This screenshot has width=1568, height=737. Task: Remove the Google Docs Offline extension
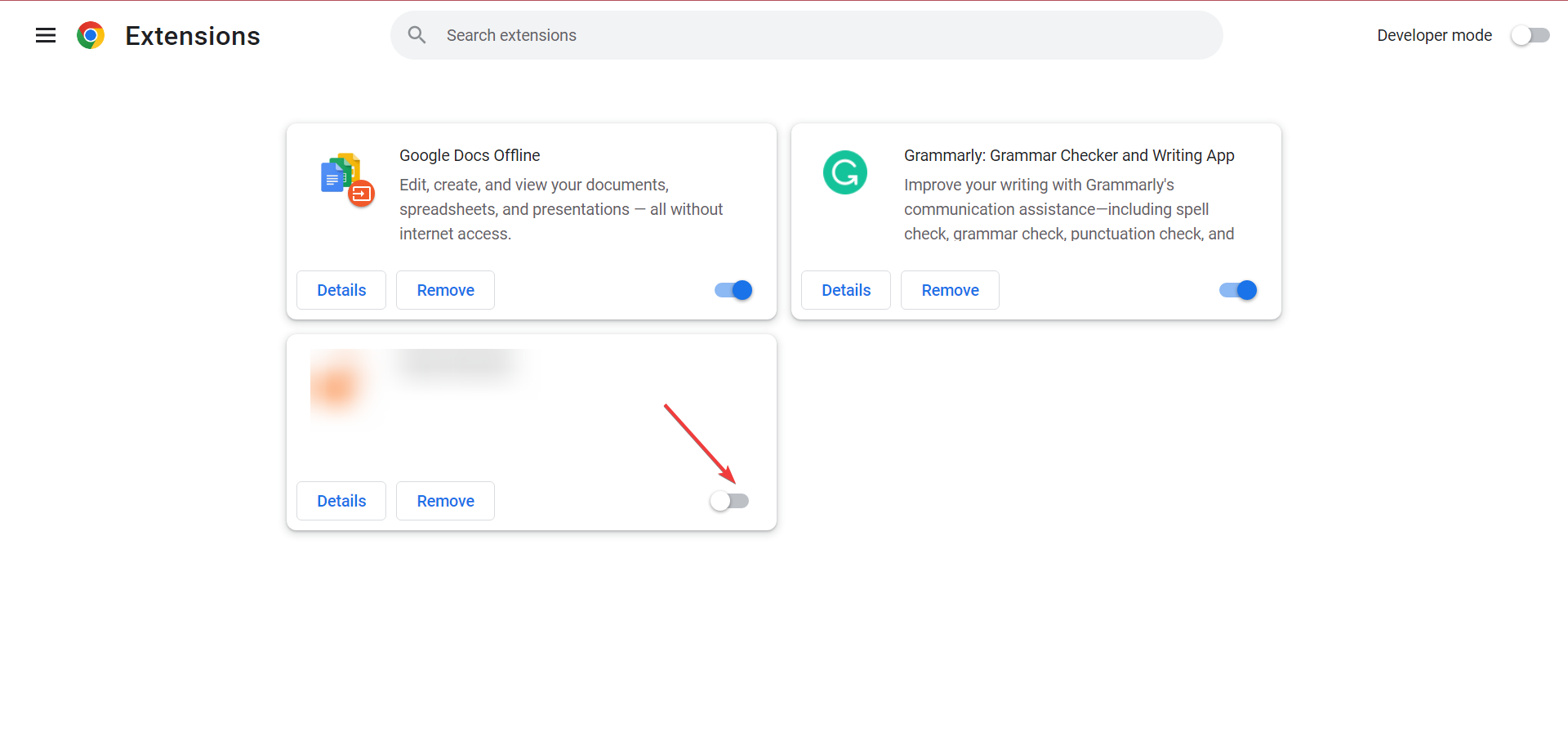[x=445, y=290]
